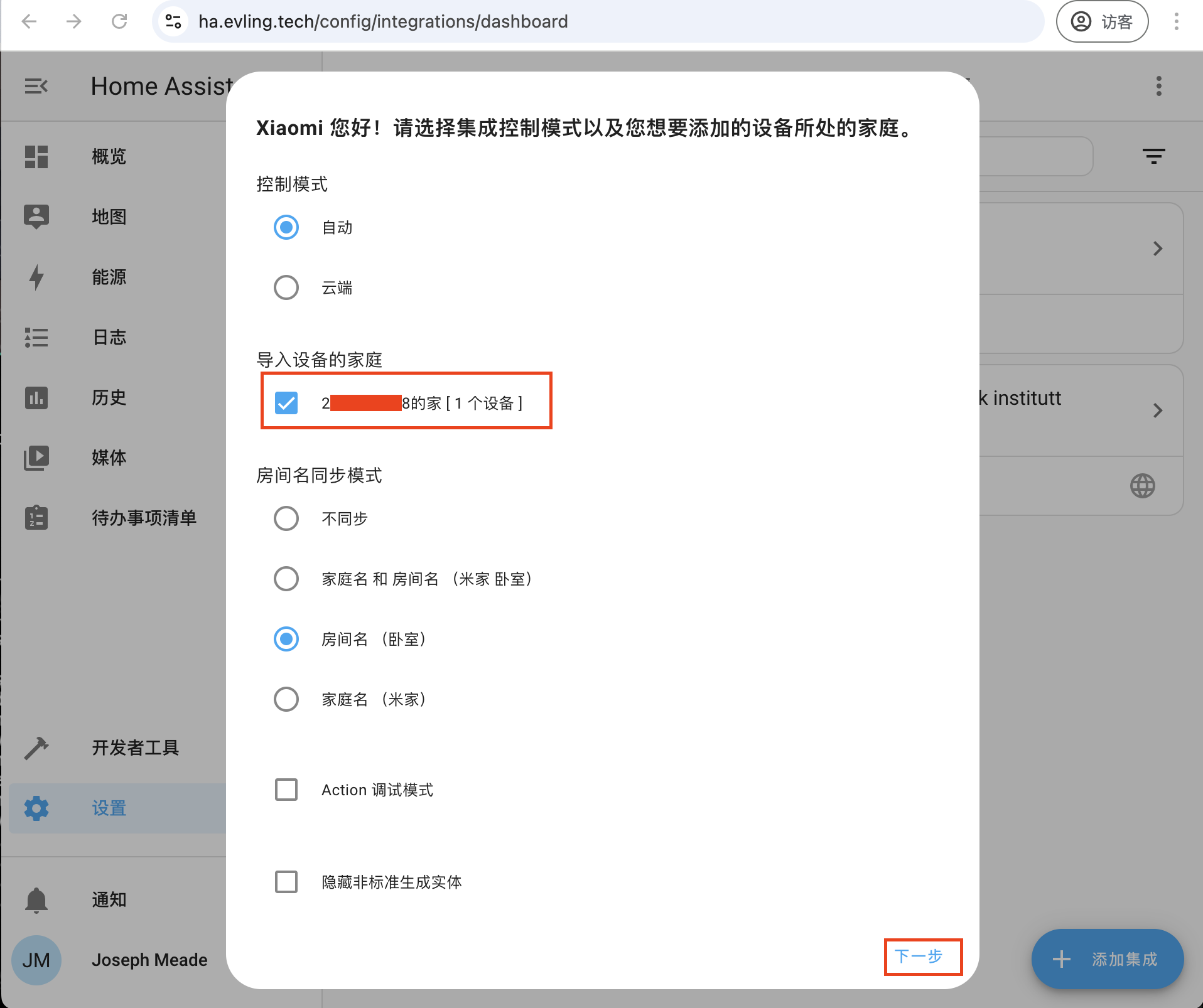Click the browser address bar URL

(383, 21)
